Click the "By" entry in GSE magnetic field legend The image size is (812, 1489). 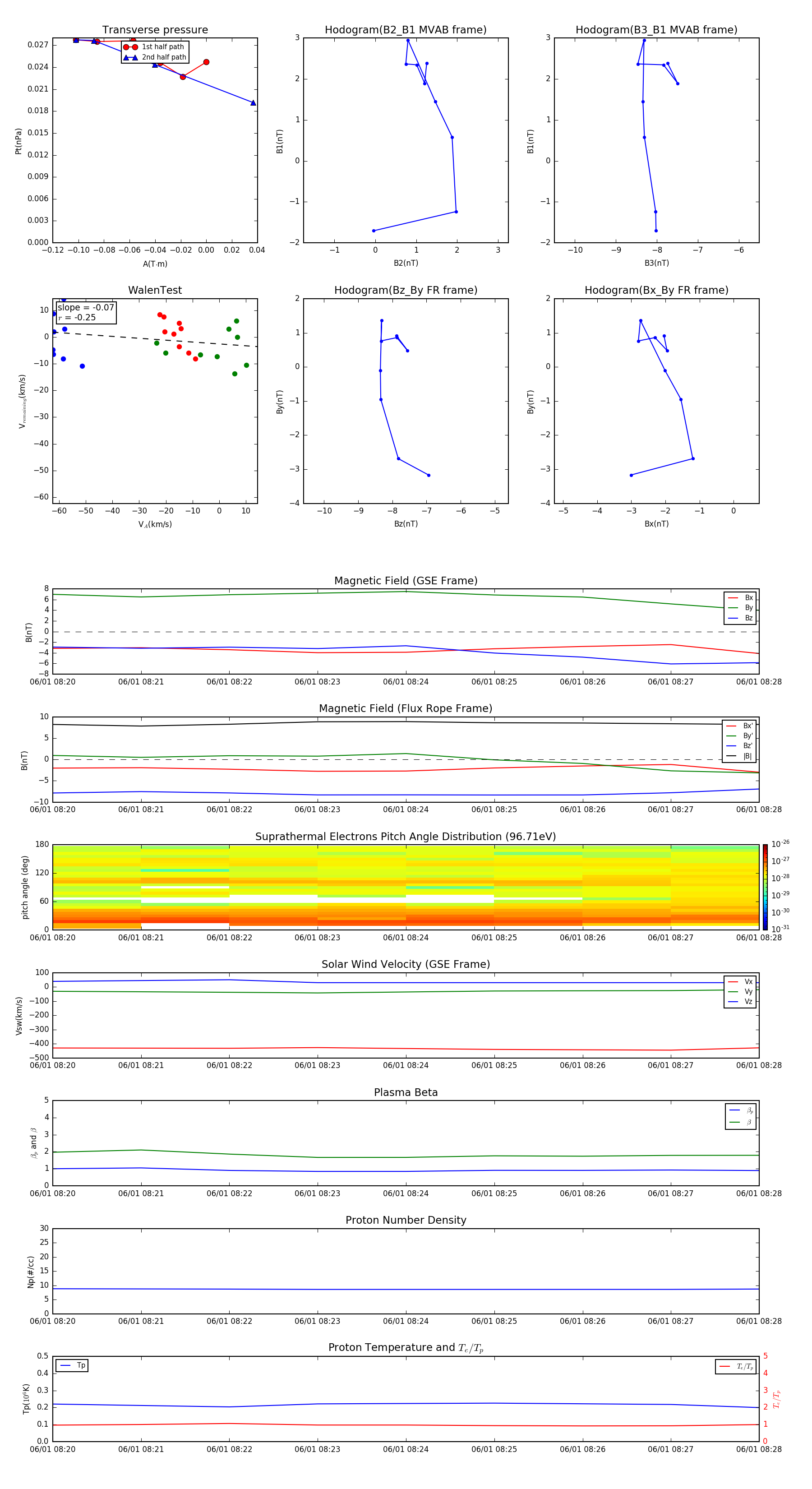pyautogui.click(x=740, y=608)
